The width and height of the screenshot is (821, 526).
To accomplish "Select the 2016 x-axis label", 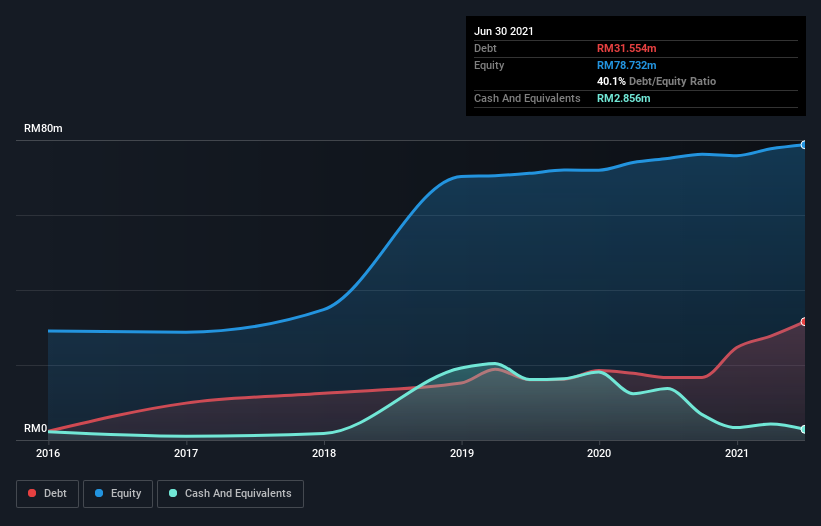I will click(x=48, y=453).
